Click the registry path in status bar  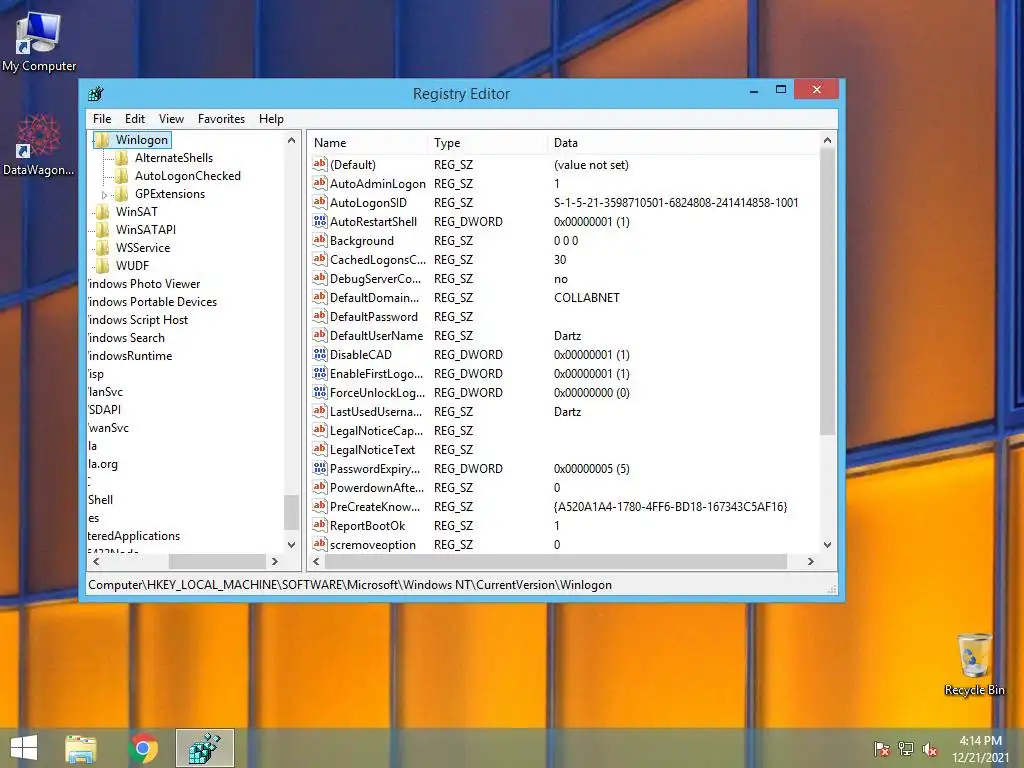pos(350,584)
